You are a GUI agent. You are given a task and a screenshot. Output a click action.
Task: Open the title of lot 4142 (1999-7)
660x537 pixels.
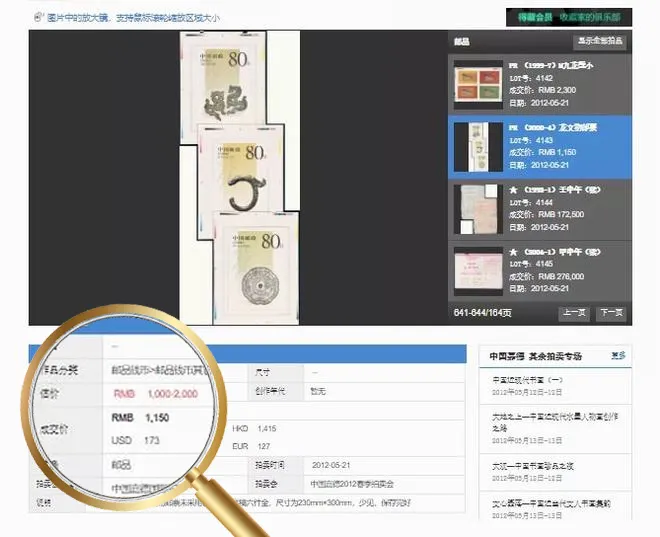551,66
